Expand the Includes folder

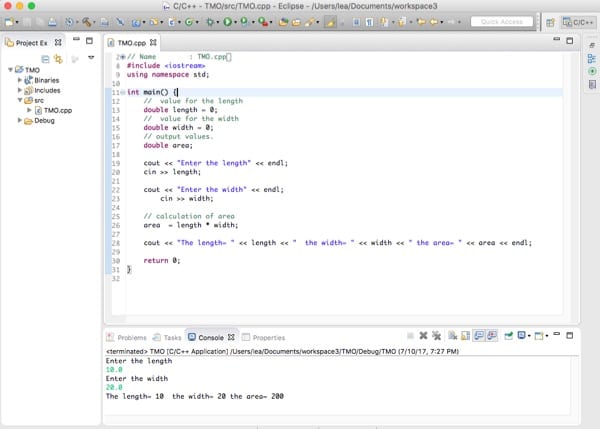[20, 90]
